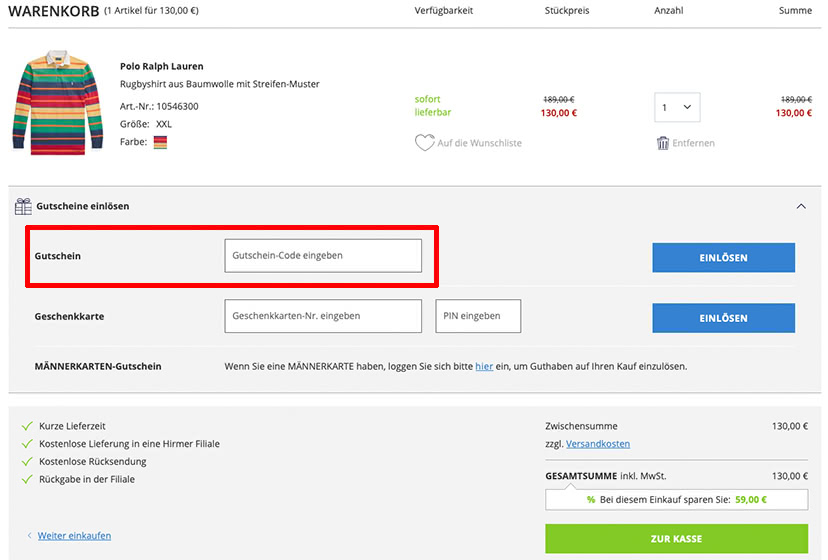Image resolution: width=828 pixels, height=560 pixels.
Task: Click the Zwischensumme label
Action: [x=581, y=426]
